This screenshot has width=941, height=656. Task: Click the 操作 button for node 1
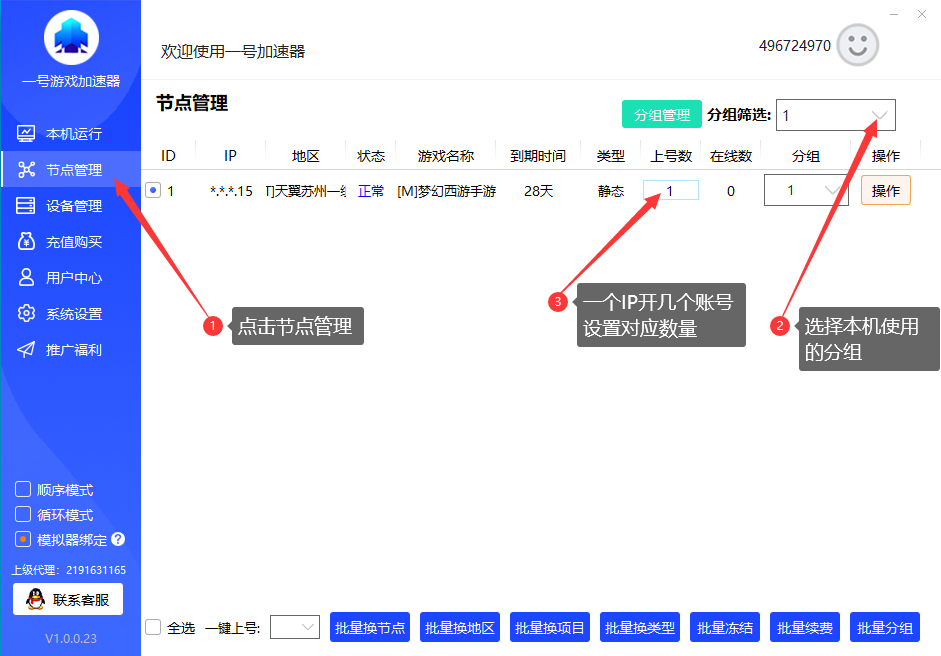pyautogui.click(x=886, y=190)
